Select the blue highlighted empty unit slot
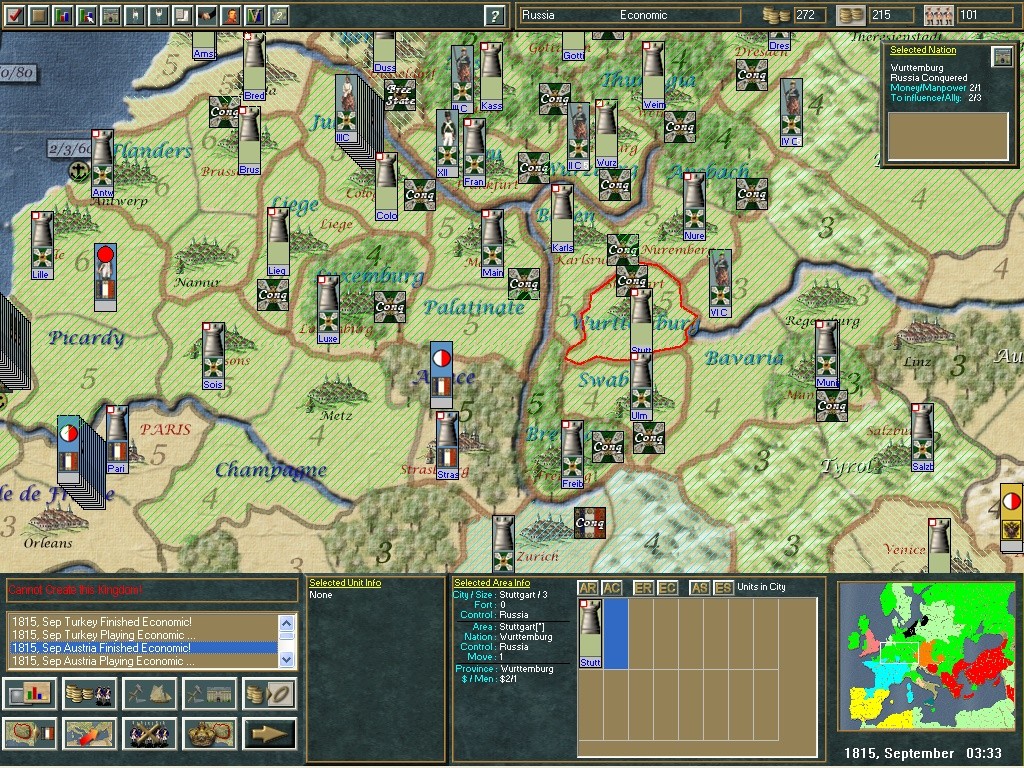 (616, 633)
